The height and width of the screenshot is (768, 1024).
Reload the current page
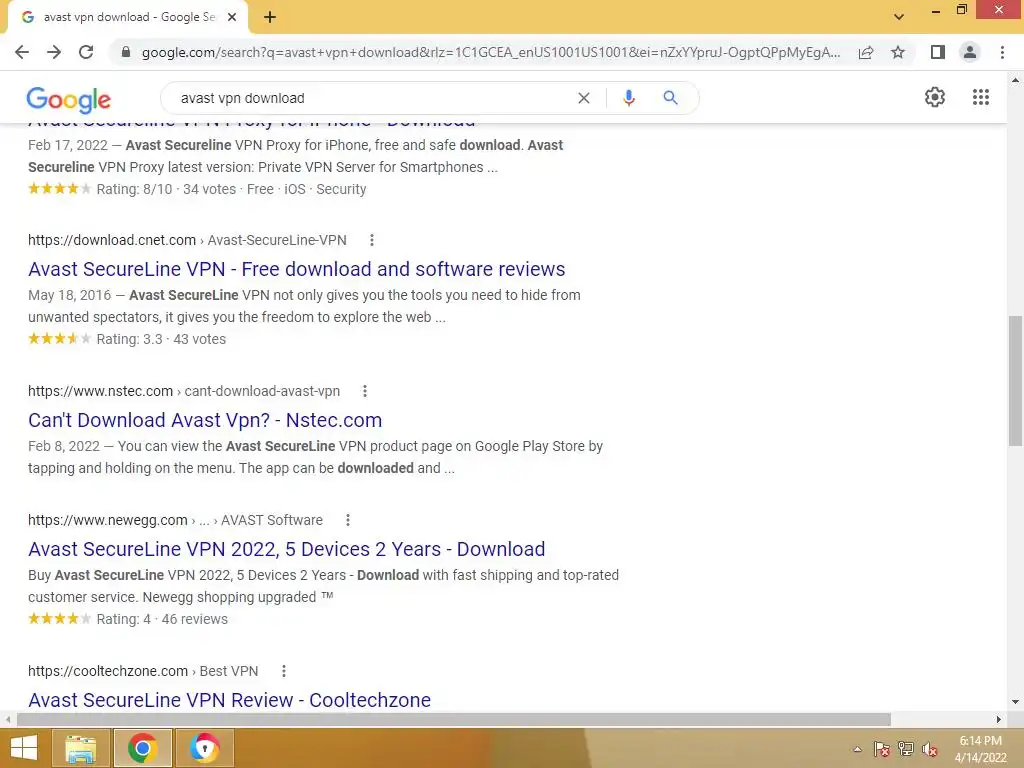pyautogui.click(x=86, y=52)
